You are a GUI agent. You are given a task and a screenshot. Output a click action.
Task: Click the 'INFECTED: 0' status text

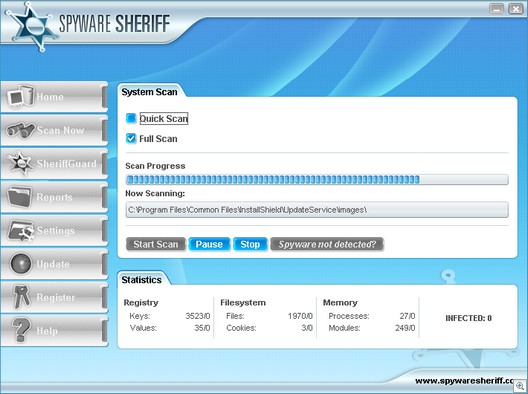tap(468, 318)
